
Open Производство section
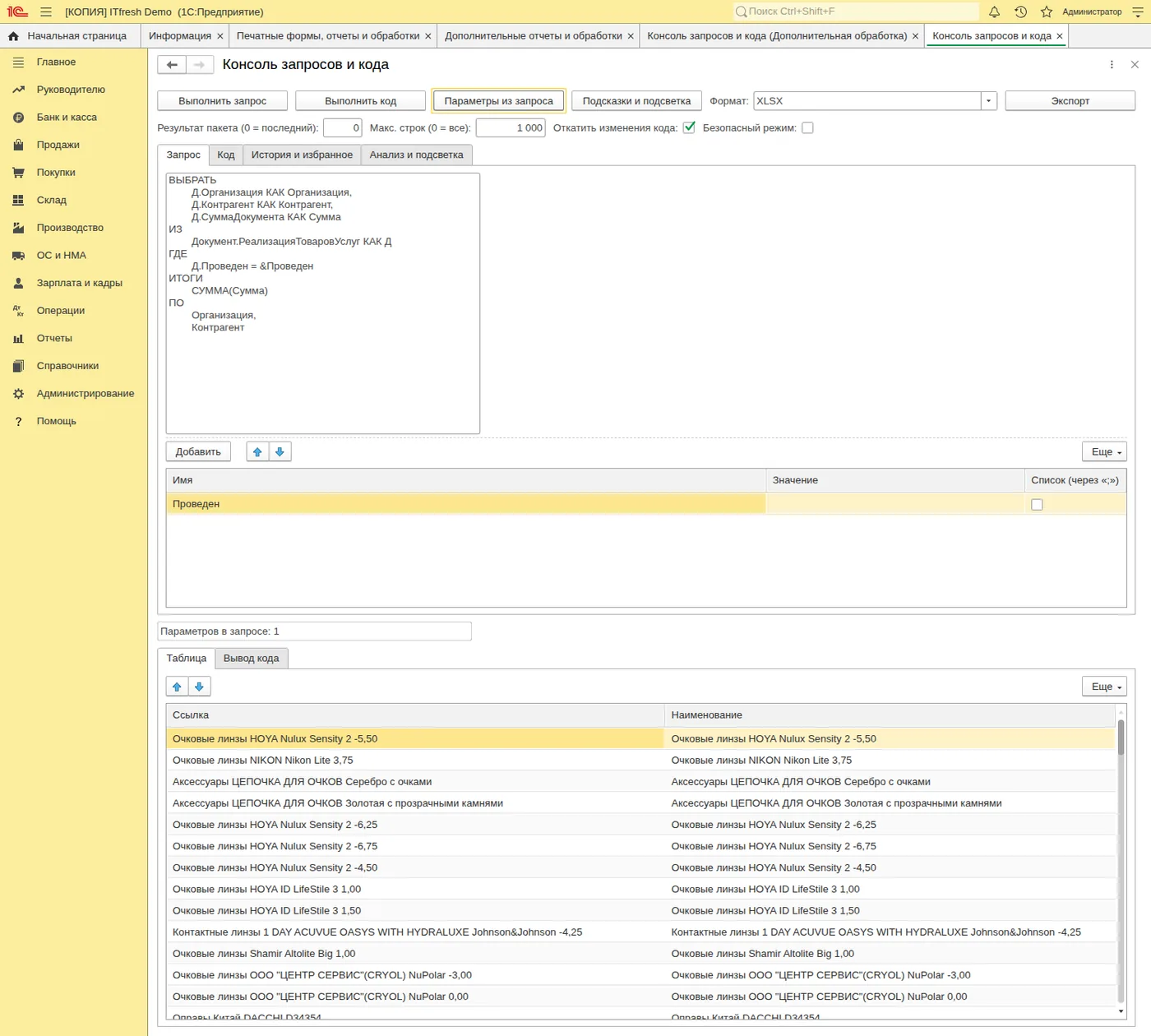[70, 228]
